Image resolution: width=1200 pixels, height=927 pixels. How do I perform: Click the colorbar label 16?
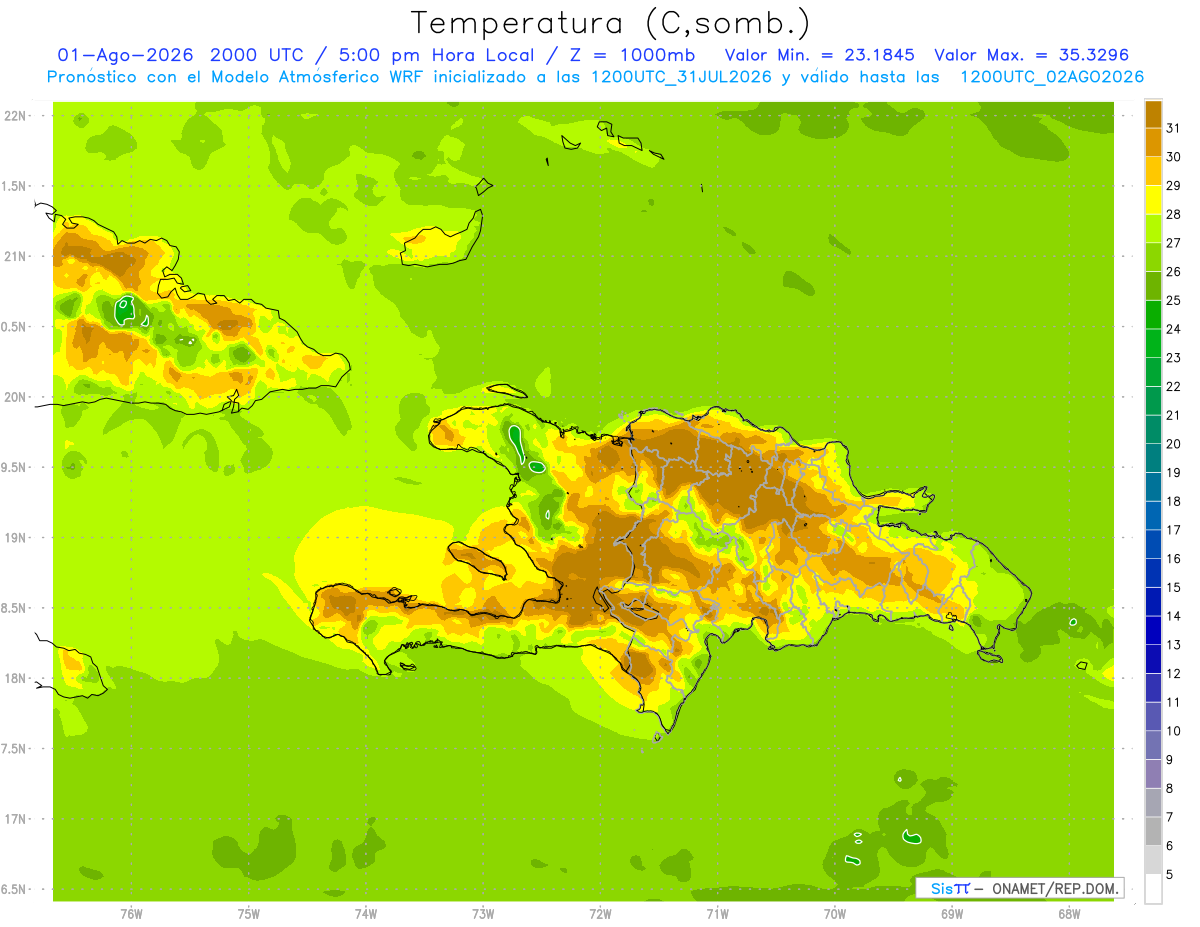pos(1173,558)
